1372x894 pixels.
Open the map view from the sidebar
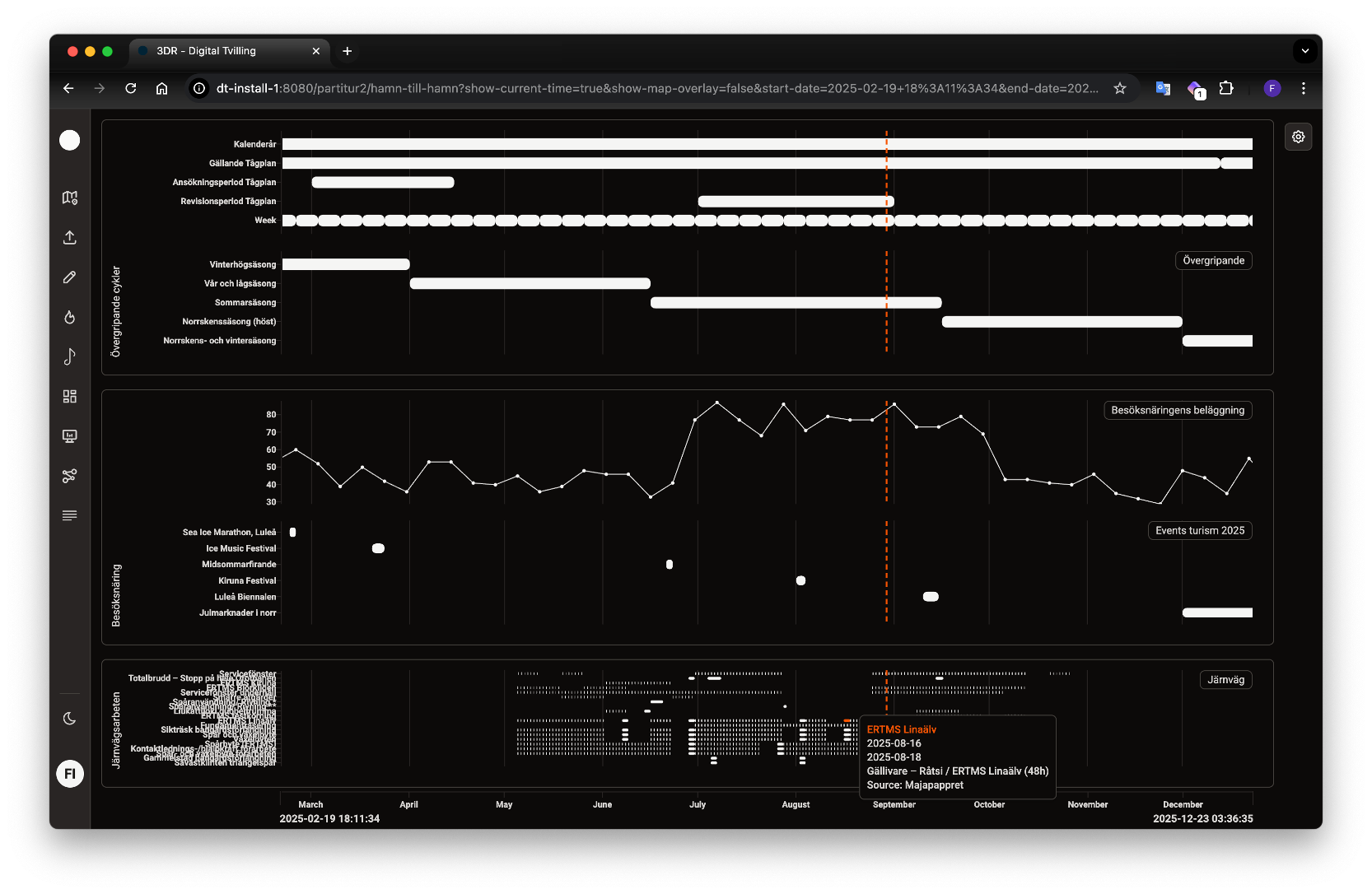[69, 198]
